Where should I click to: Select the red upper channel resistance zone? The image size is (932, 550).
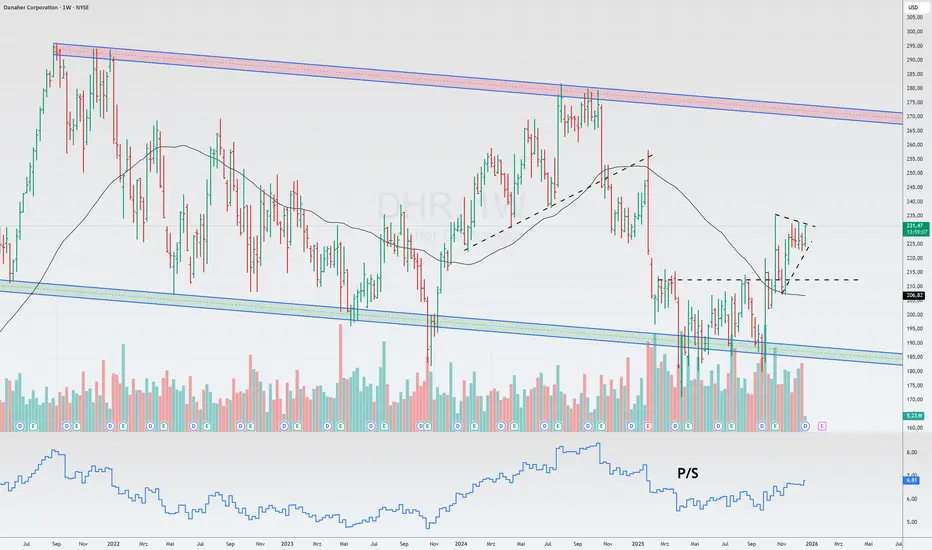coord(476,86)
